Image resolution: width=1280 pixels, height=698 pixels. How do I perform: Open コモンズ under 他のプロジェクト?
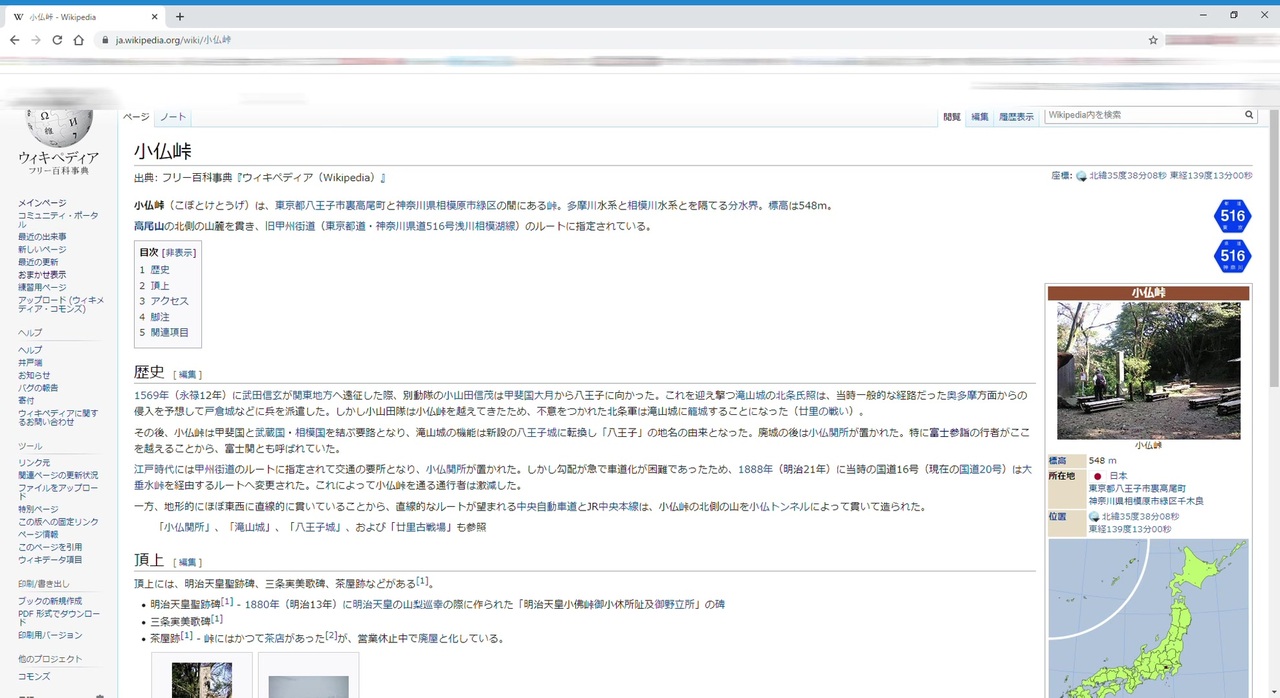click(34, 677)
